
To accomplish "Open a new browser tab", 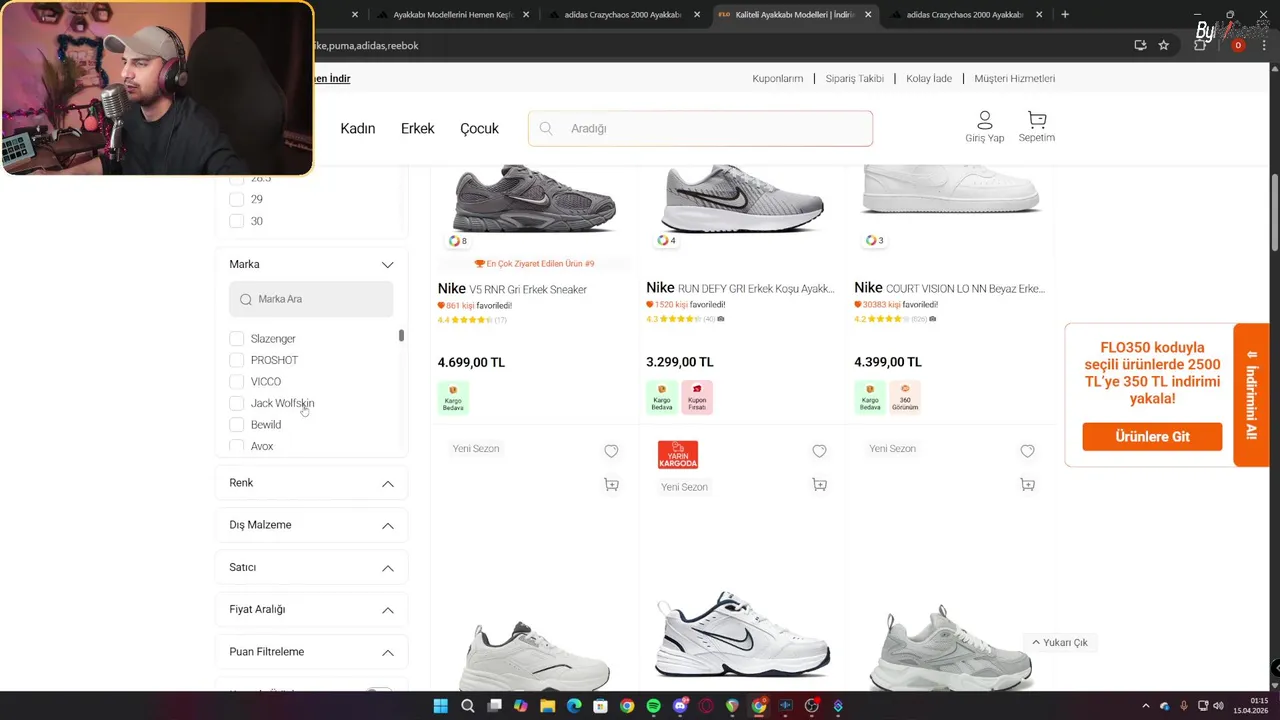I will coord(1065,15).
